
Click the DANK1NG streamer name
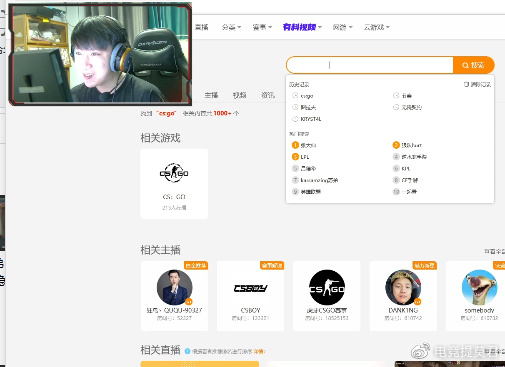[403, 310]
